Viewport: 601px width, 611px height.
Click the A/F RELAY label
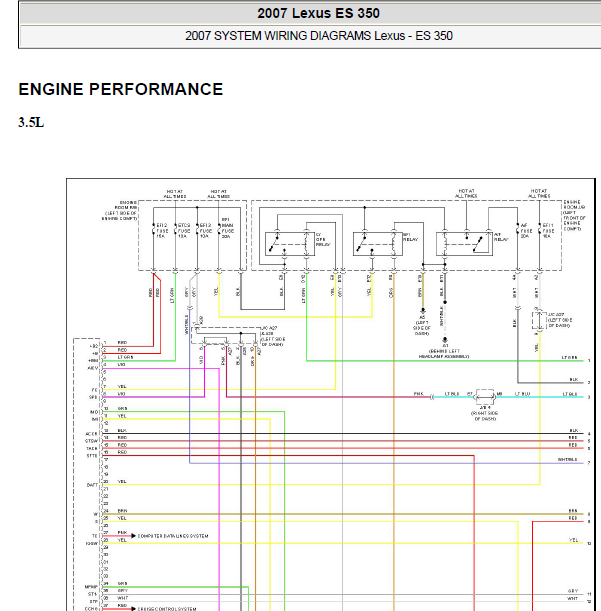click(501, 237)
